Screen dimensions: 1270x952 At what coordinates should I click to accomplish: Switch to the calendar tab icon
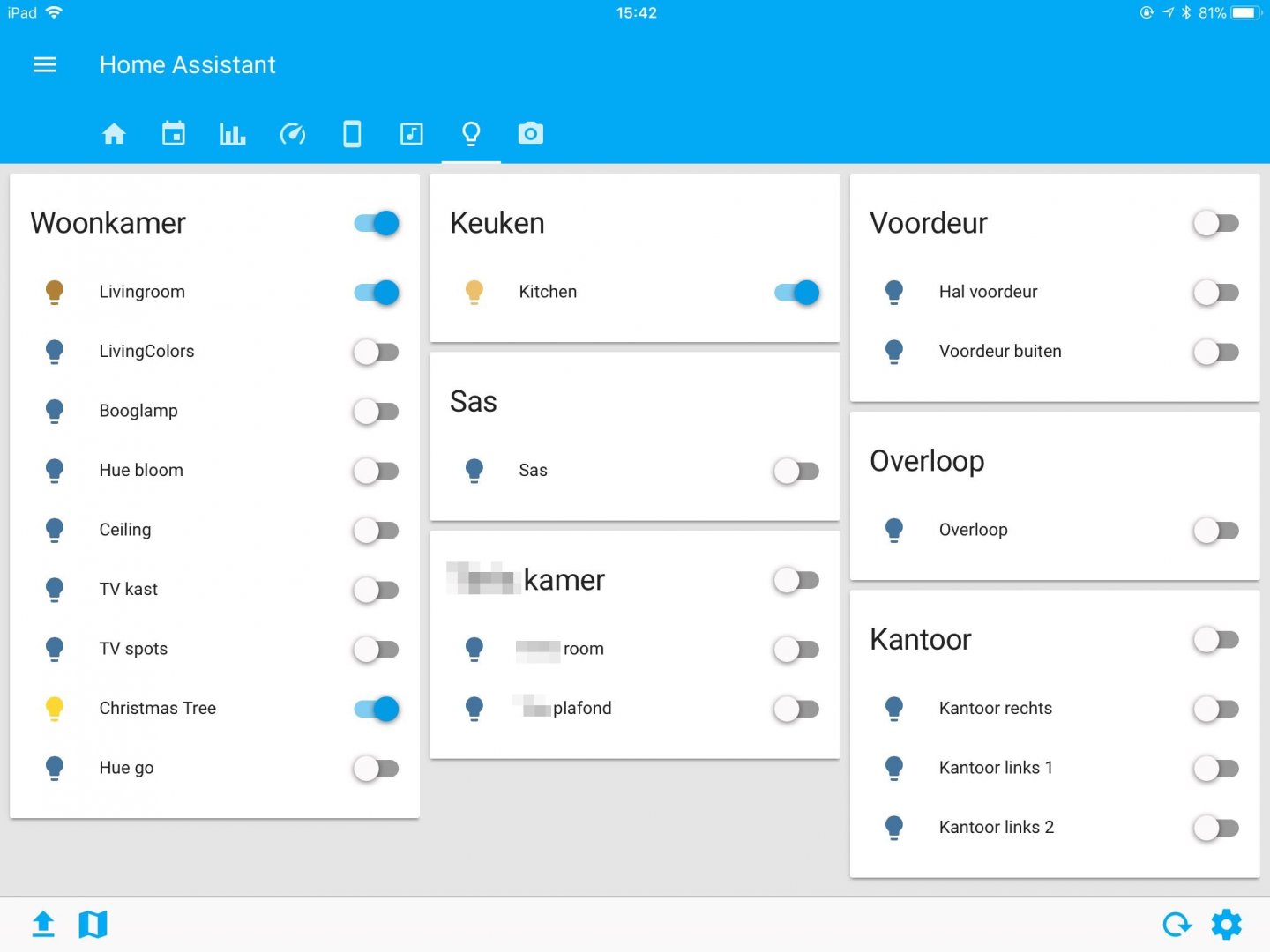pyautogui.click(x=174, y=134)
